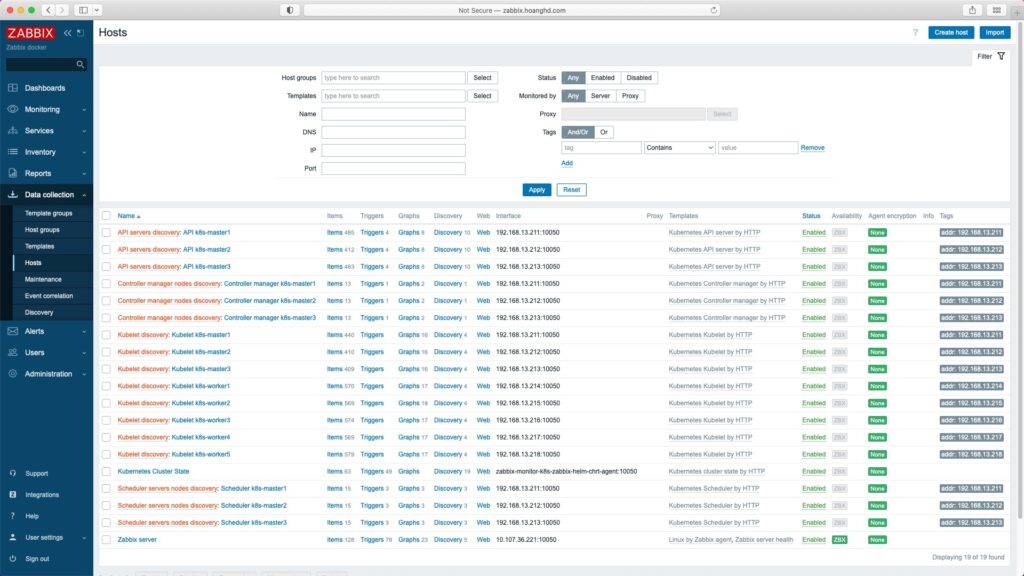1024x576 pixels.
Task: Check the API k8s-master1 host checkbox
Action: coord(106,232)
